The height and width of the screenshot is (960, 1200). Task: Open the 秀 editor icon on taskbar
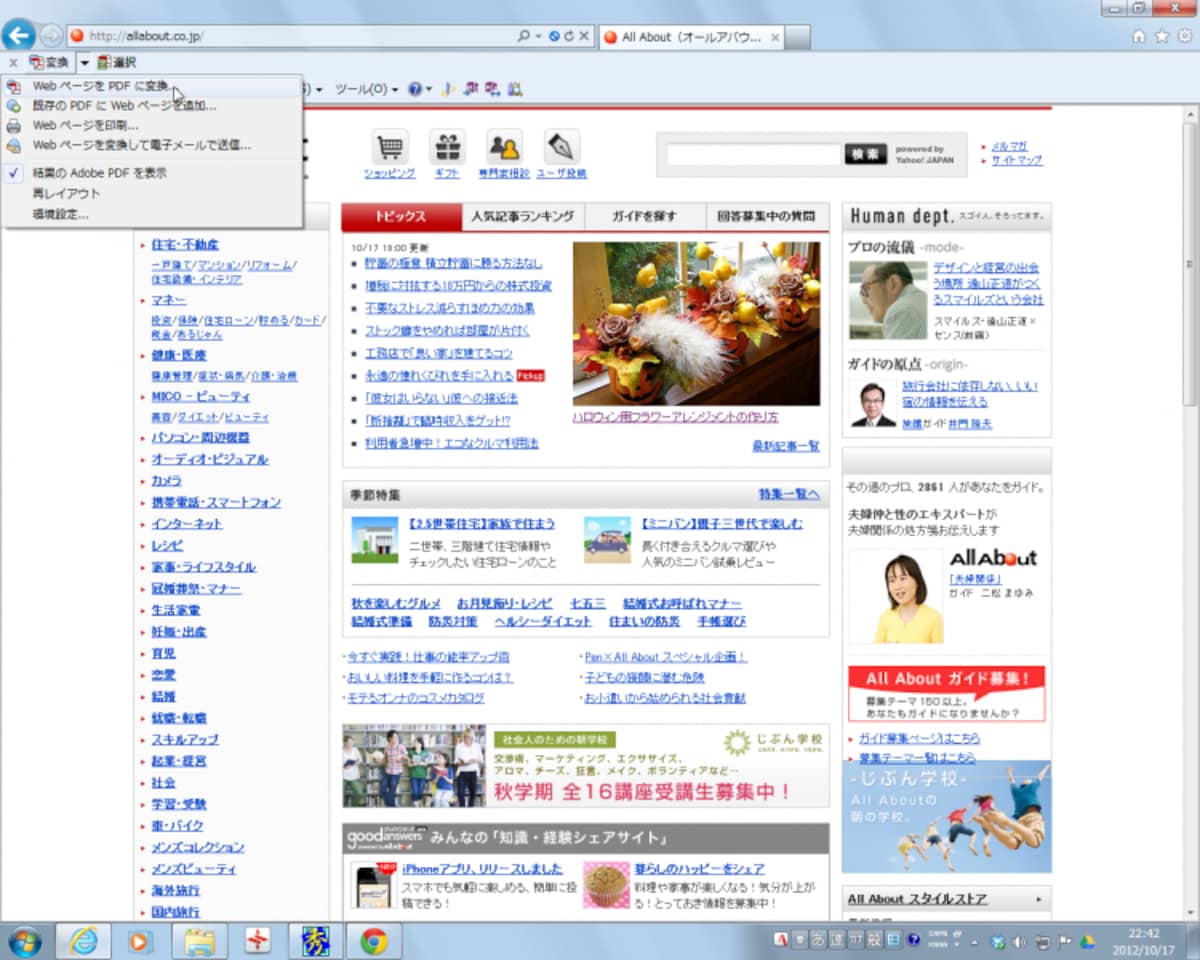click(x=315, y=941)
